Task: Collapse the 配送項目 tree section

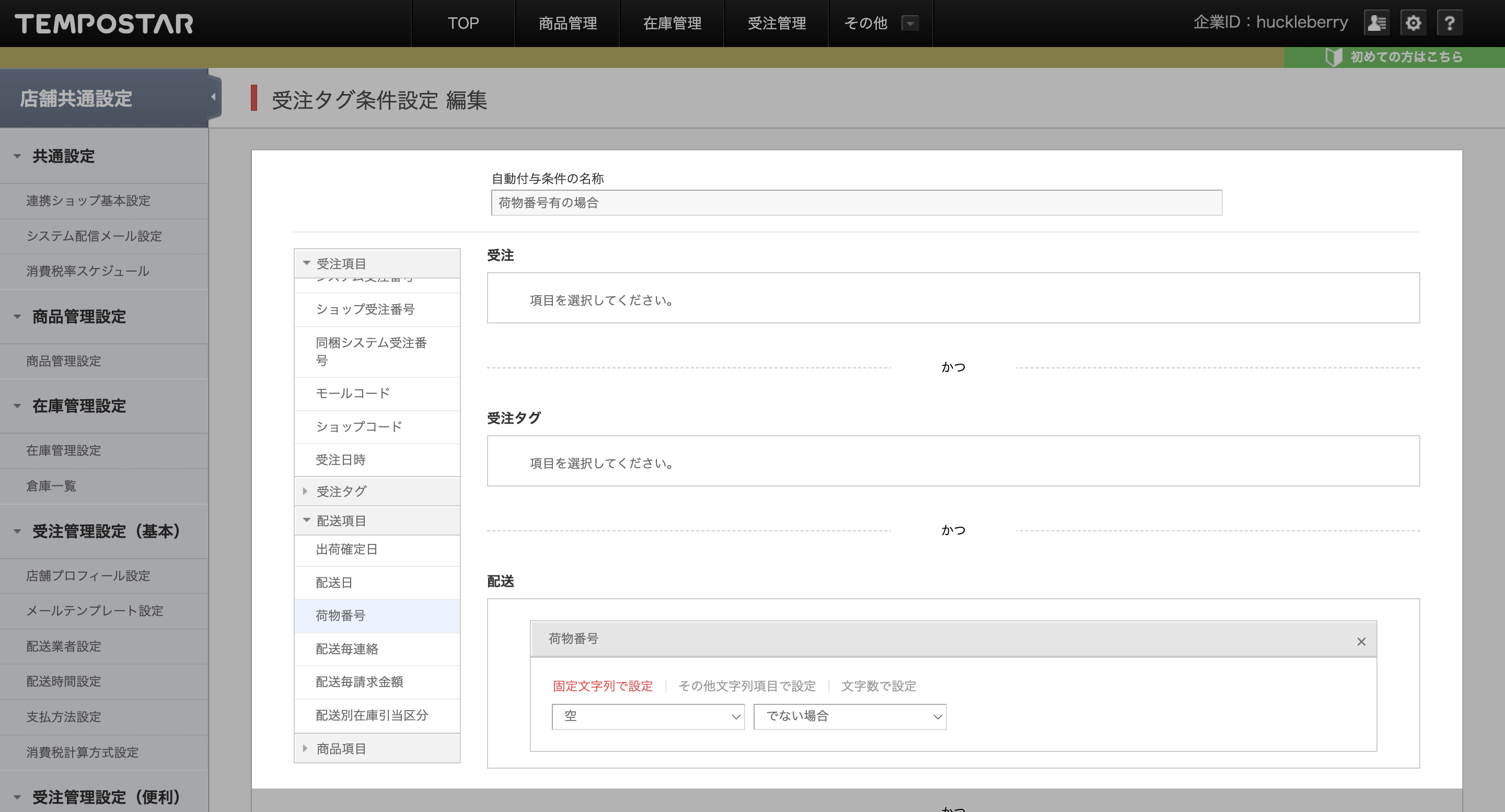Action: pos(341,520)
